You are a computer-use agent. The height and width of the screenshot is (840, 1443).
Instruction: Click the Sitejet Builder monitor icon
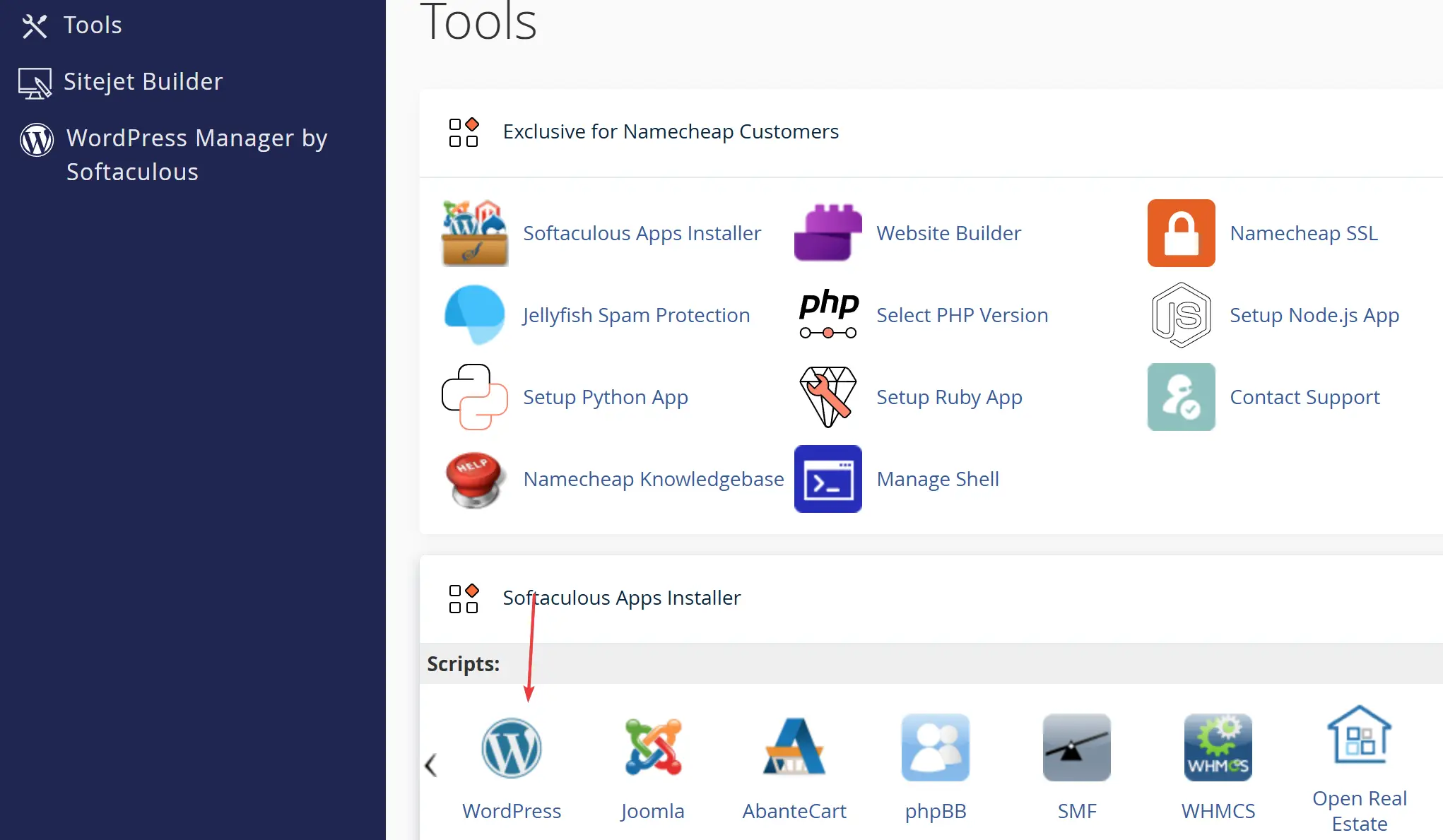coord(35,83)
